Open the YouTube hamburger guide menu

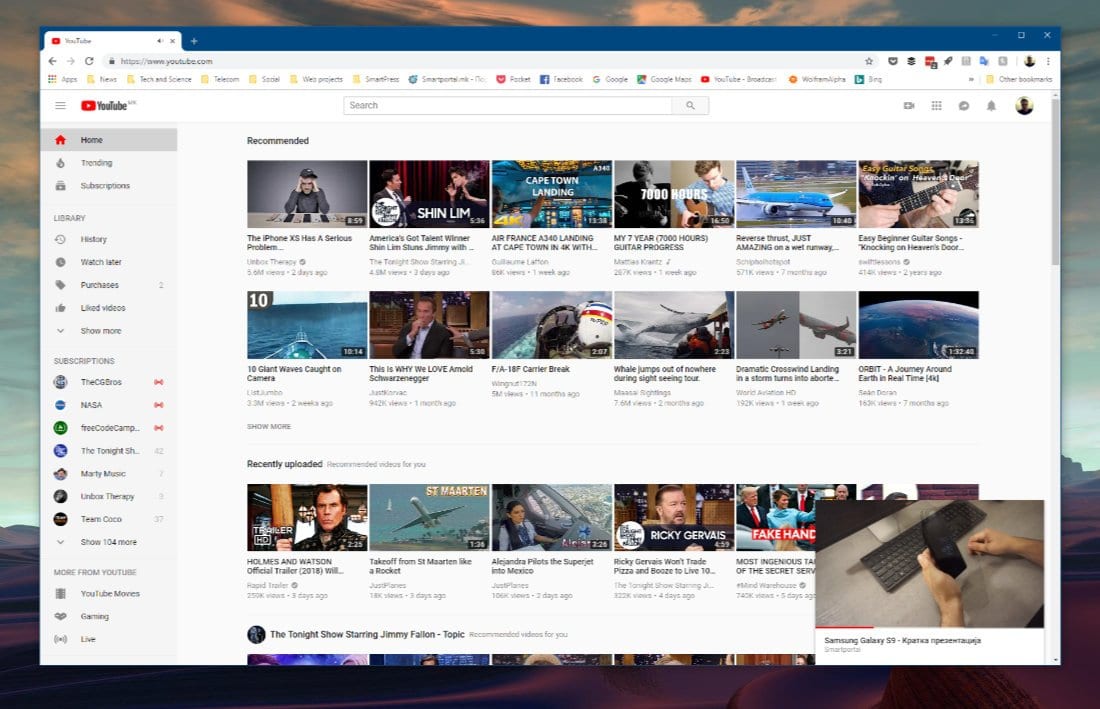pos(60,106)
